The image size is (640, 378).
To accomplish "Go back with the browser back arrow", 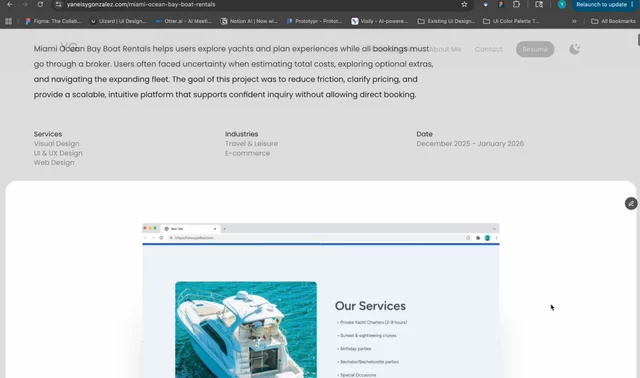I will [10, 4].
